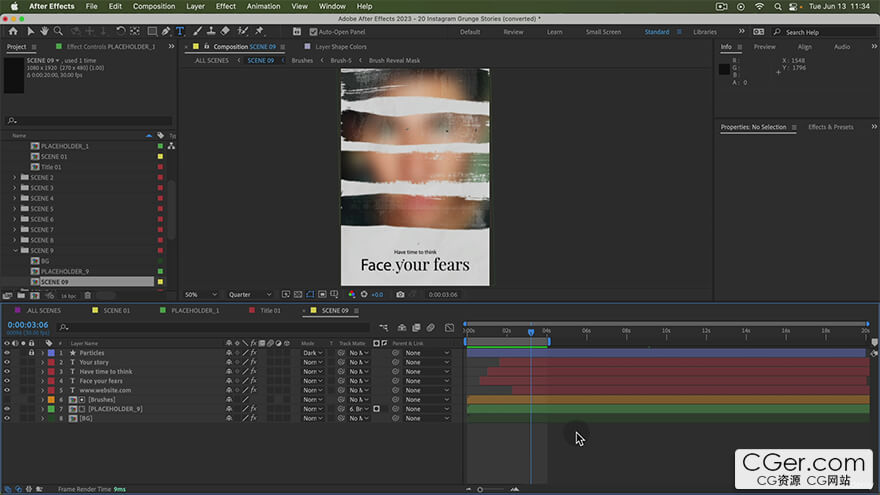Pick the Eraser tool
This screenshot has width=880, height=495.
coord(225,31)
